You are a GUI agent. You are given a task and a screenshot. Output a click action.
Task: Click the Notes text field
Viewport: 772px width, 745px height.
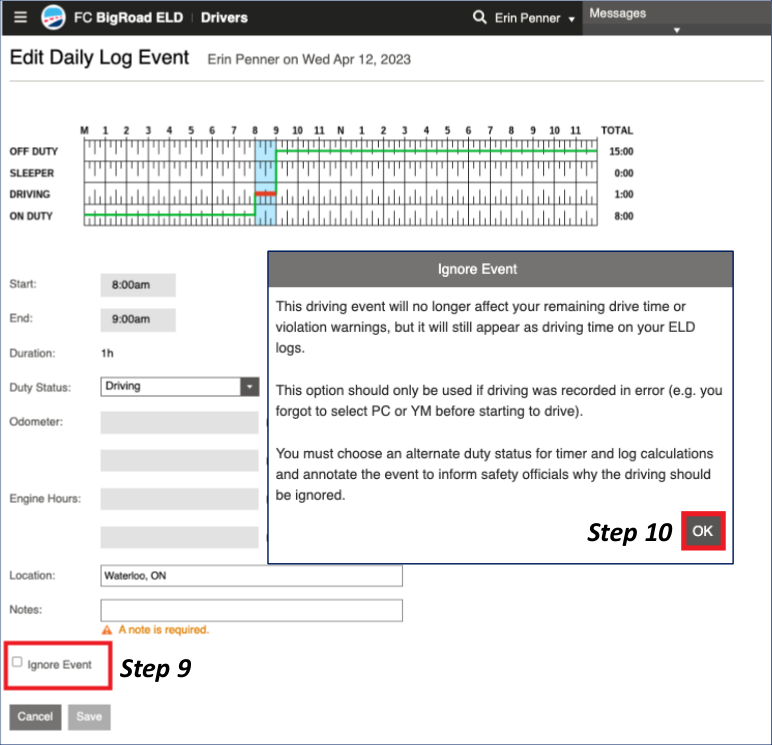pos(251,610)
